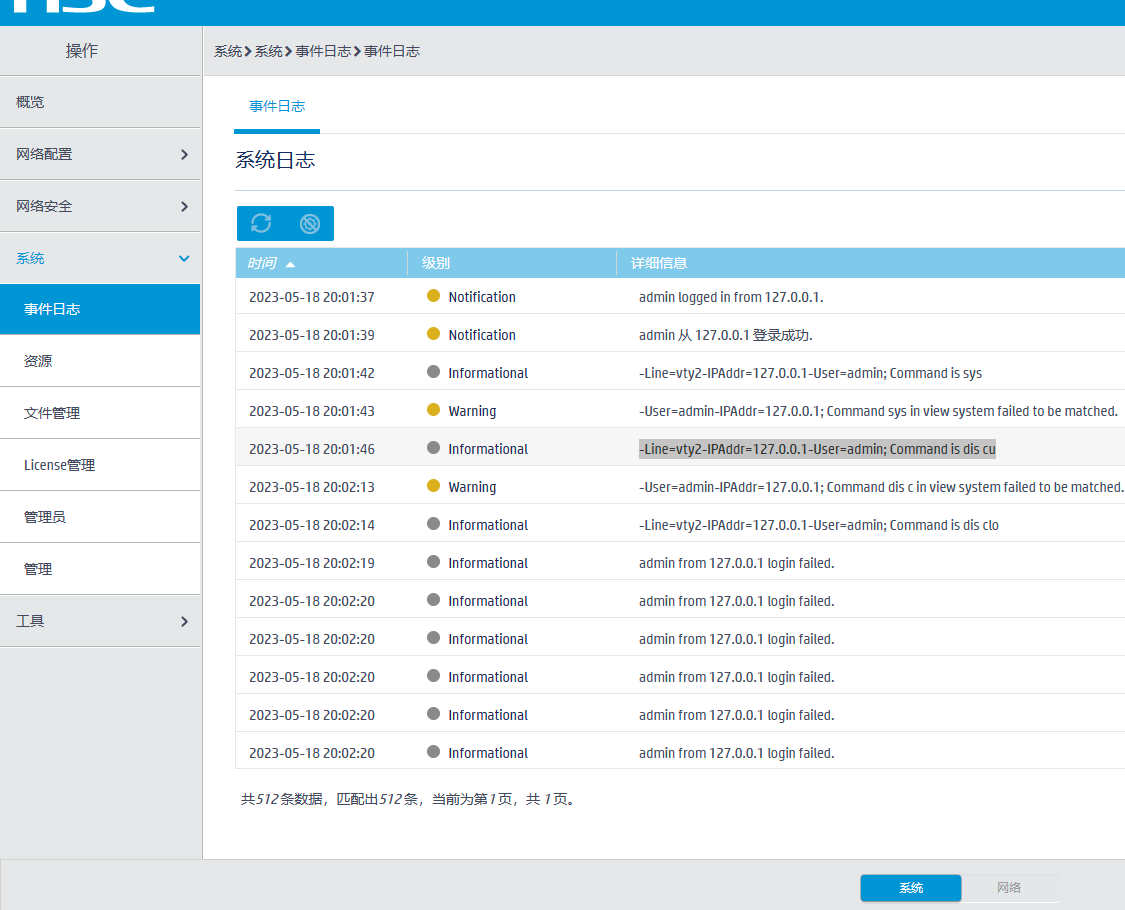Click first 系统 in breadcrumb
Viewport: 1125px width, 910px height.
[228, 51]
